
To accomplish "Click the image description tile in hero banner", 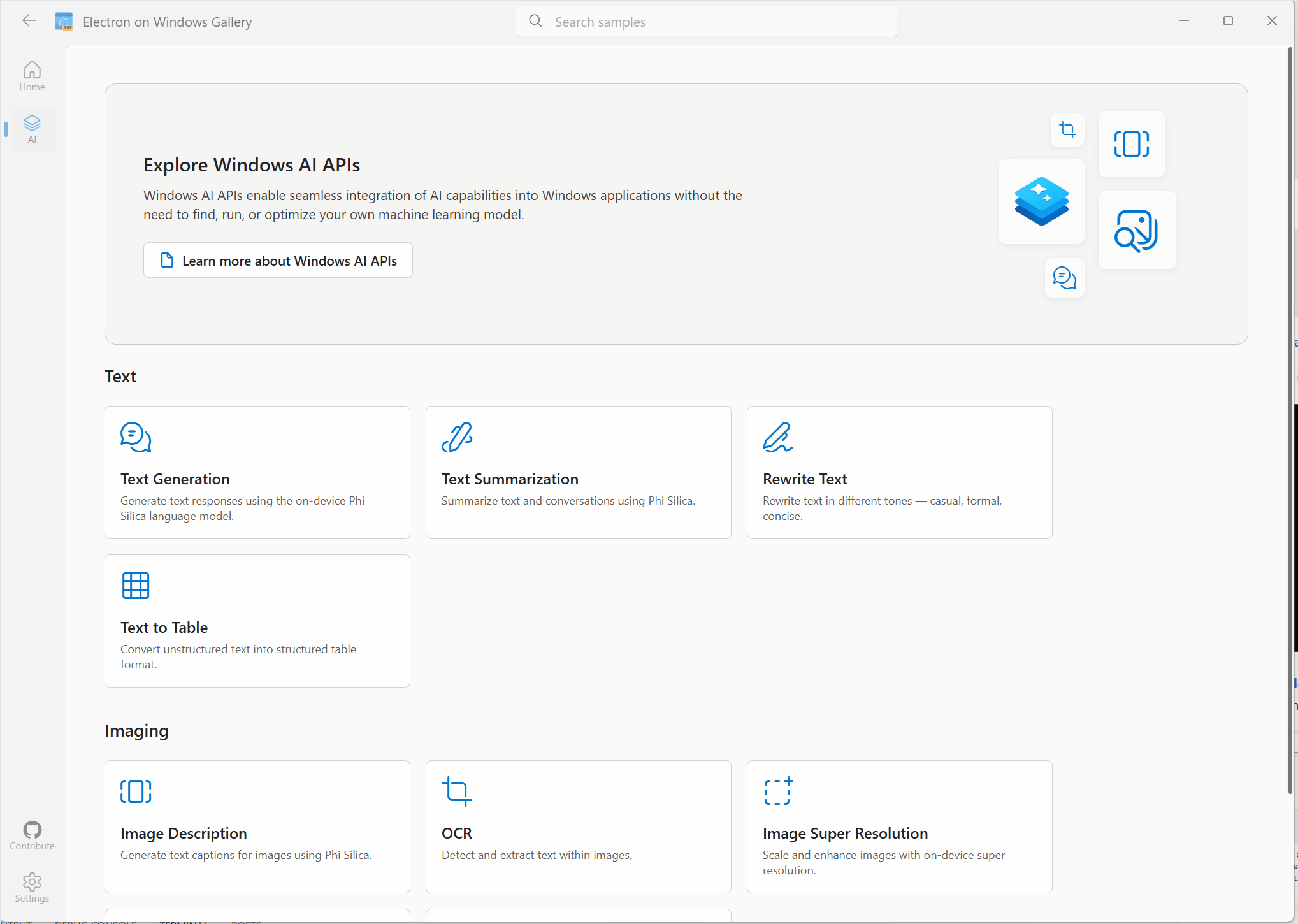I will coord(1132,144).
